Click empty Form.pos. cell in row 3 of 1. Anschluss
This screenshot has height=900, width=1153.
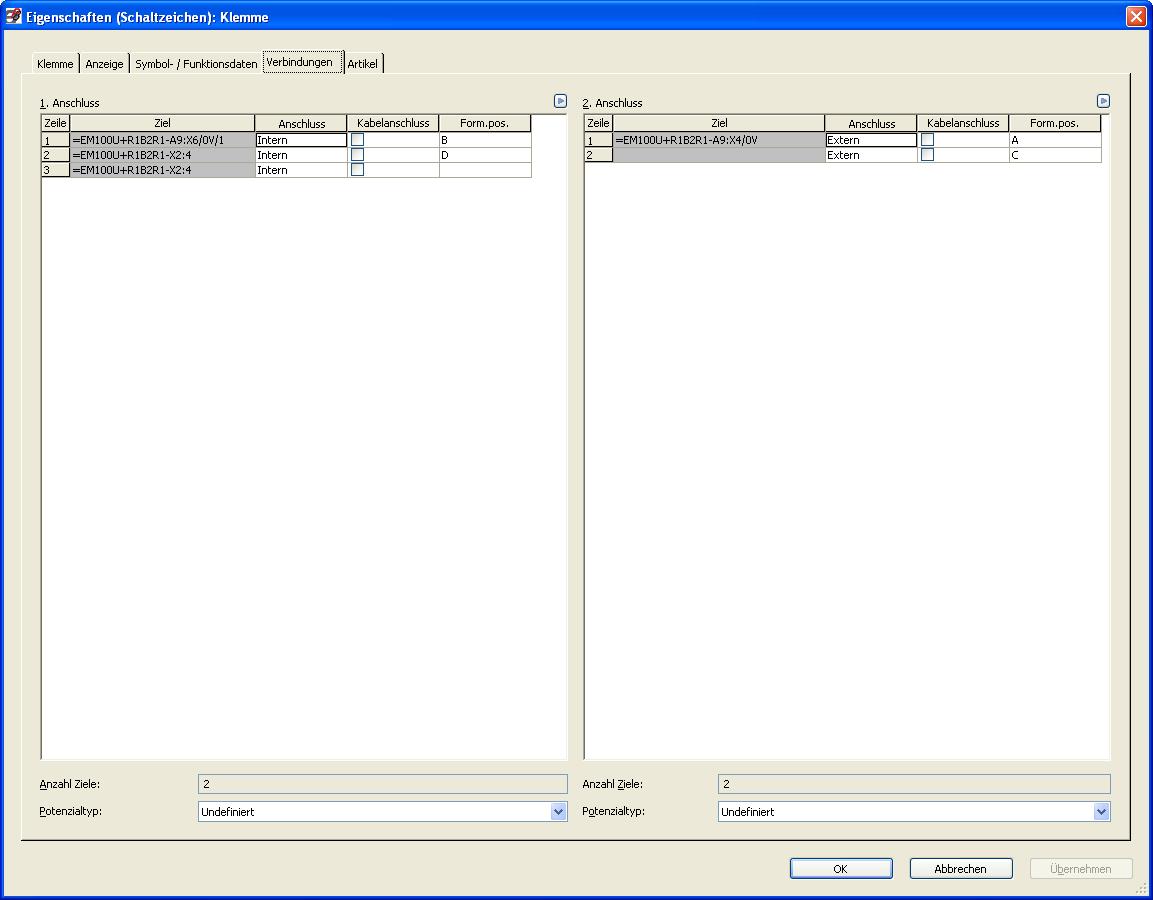[485, 170]
